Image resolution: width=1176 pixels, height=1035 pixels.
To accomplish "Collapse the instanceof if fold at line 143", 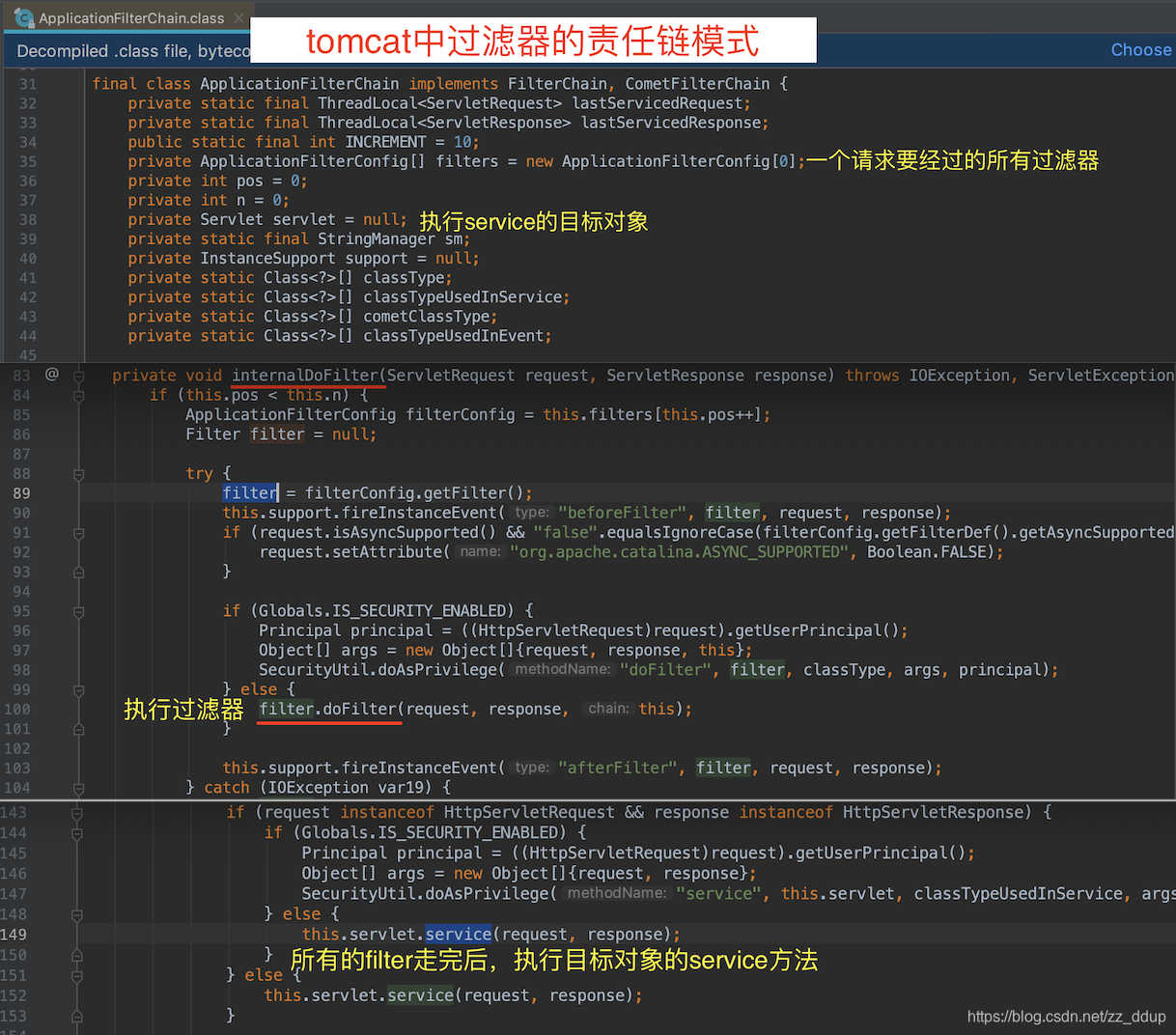I will coord(76,813).
